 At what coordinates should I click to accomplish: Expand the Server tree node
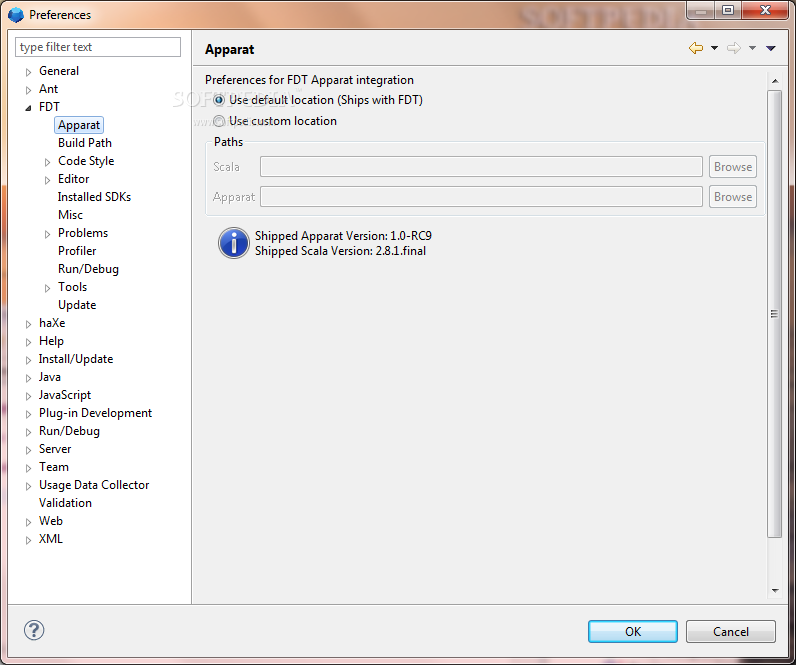[x=28, y=450]
